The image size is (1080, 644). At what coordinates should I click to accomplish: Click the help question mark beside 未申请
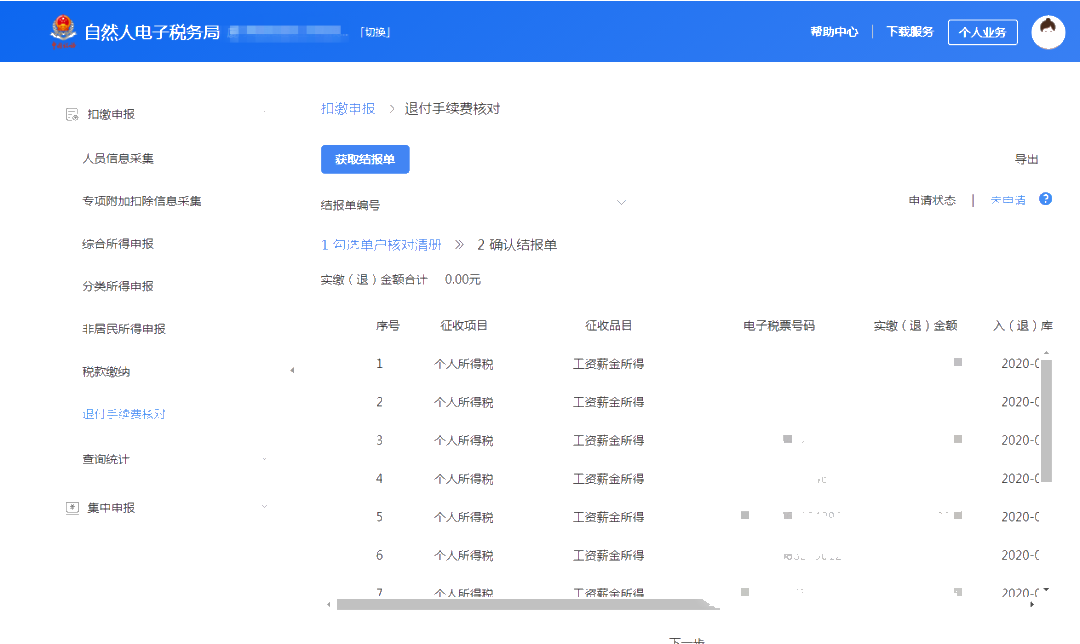coord(1045,199)
